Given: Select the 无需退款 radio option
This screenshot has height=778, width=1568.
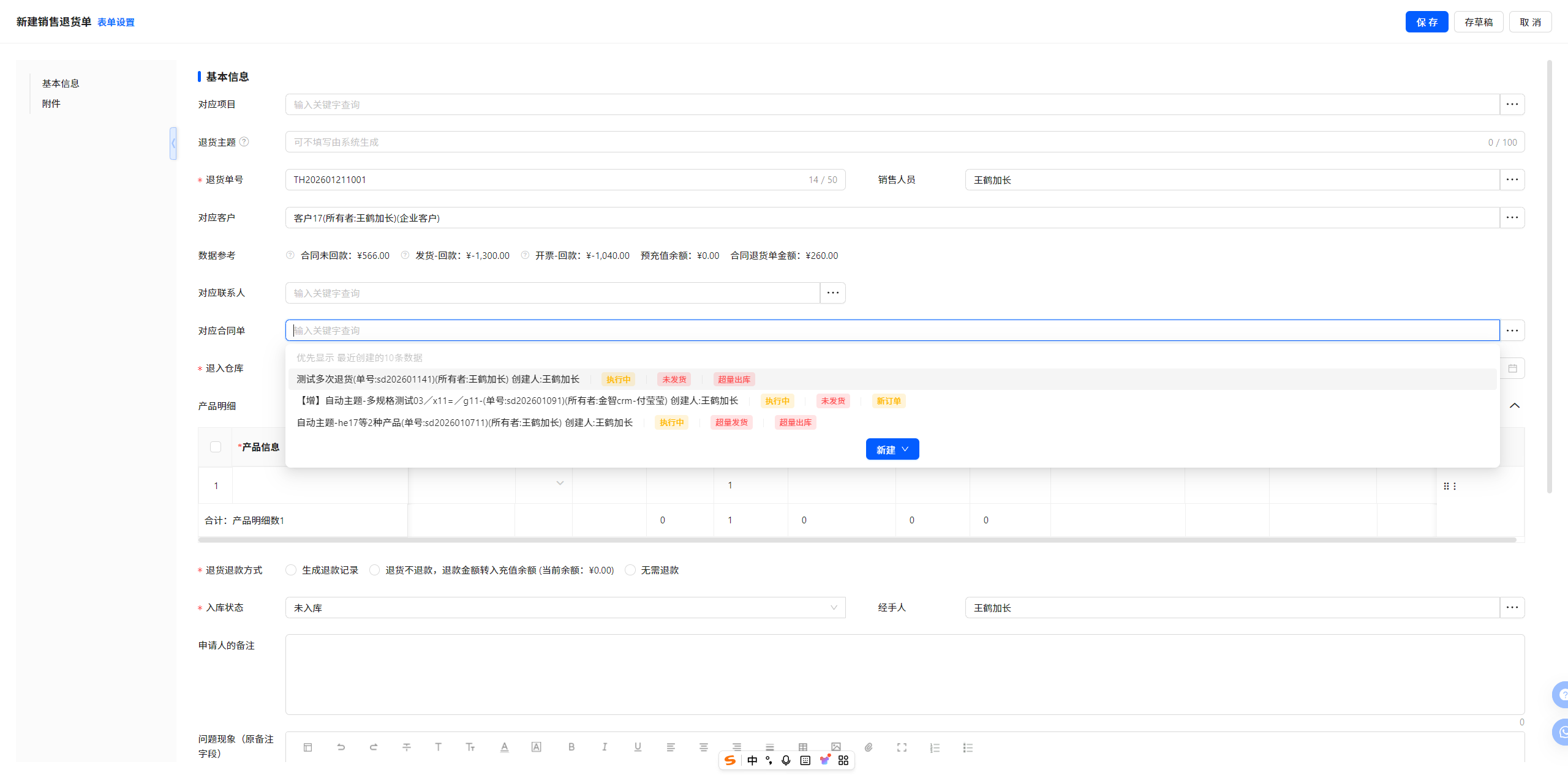Looking at the screenshot, I should [630, 570].
